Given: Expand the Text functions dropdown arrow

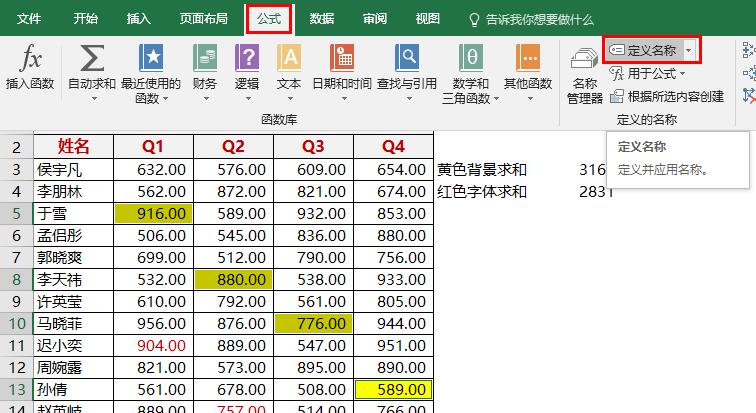Looking at the screenshot, I should [x=290, y=98].
